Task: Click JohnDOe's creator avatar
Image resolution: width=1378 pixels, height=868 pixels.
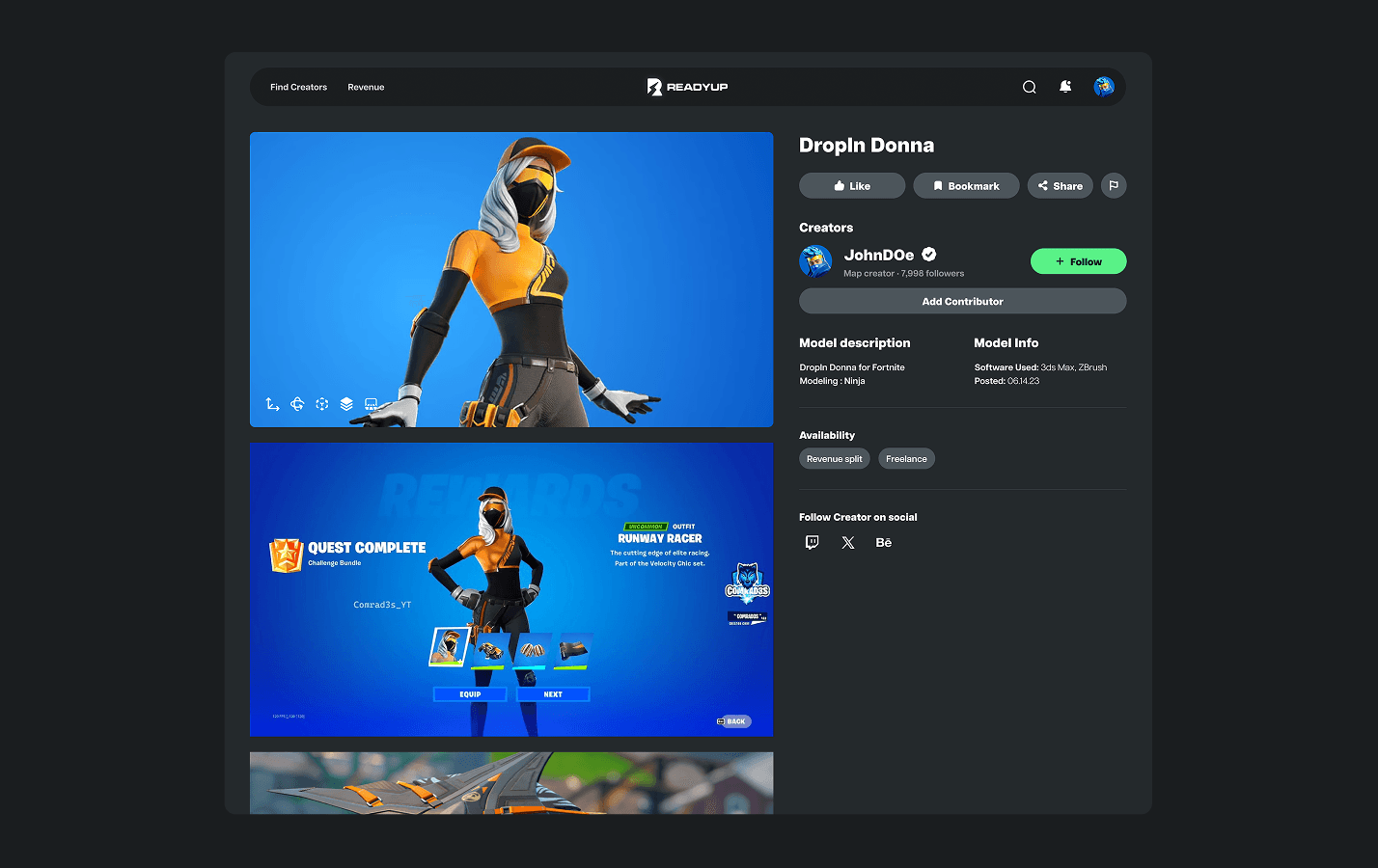Action: pyautogui.click(x=815, y=261)
